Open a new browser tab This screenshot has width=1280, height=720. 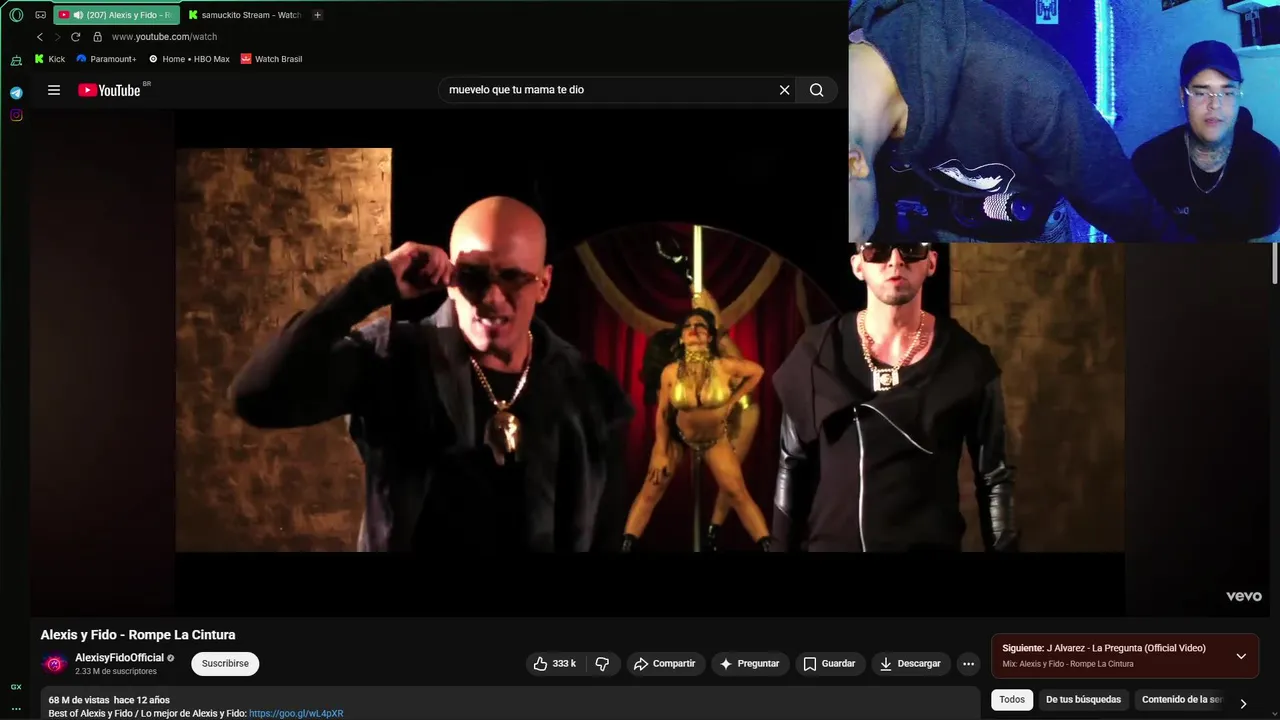pos(317,15)
